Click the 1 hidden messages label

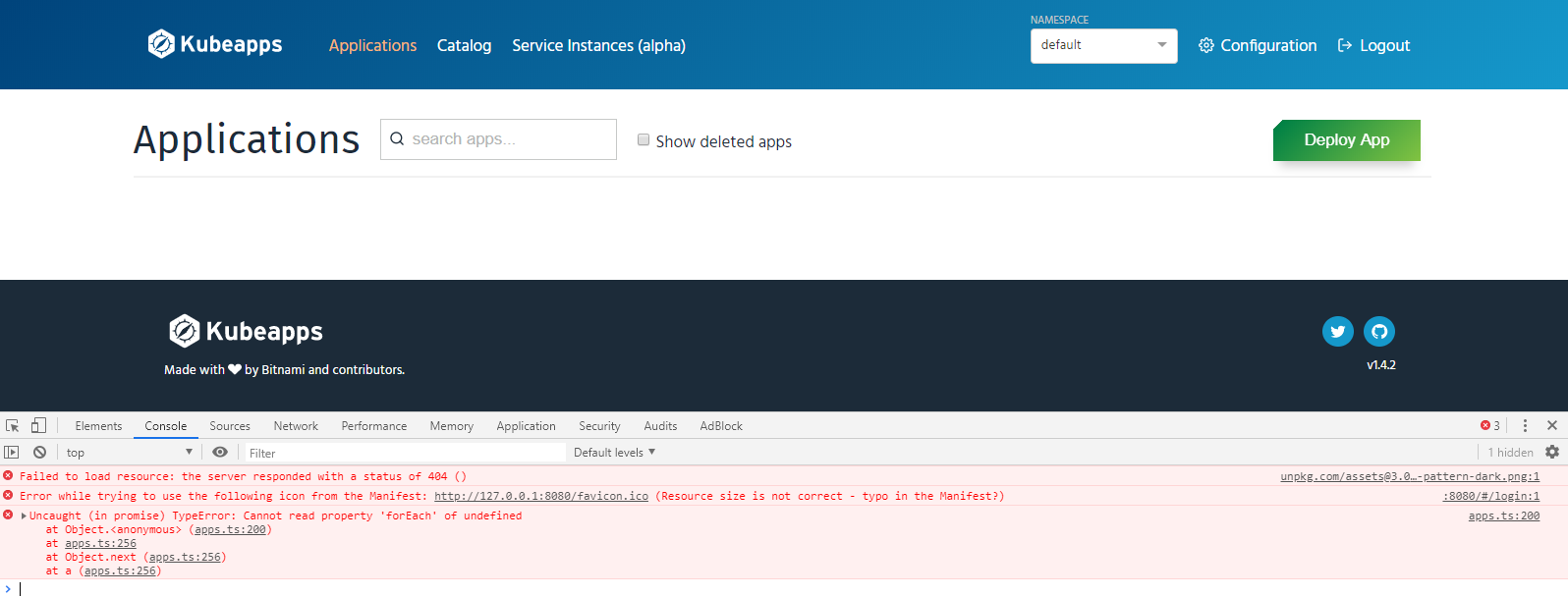(1510, 453)
